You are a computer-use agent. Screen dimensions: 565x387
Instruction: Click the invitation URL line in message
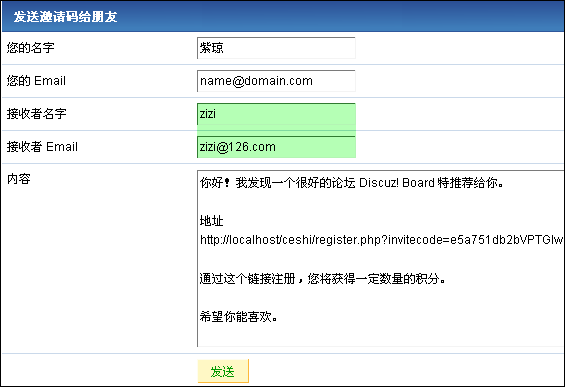pos(381,240)
